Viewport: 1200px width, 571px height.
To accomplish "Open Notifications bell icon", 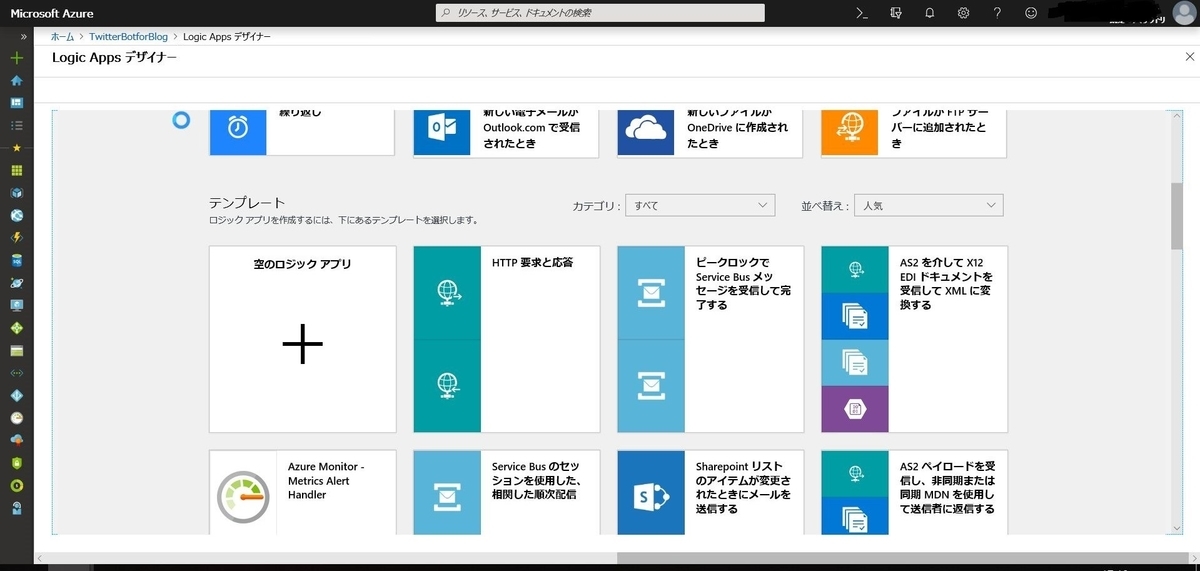I will (929, 13).
